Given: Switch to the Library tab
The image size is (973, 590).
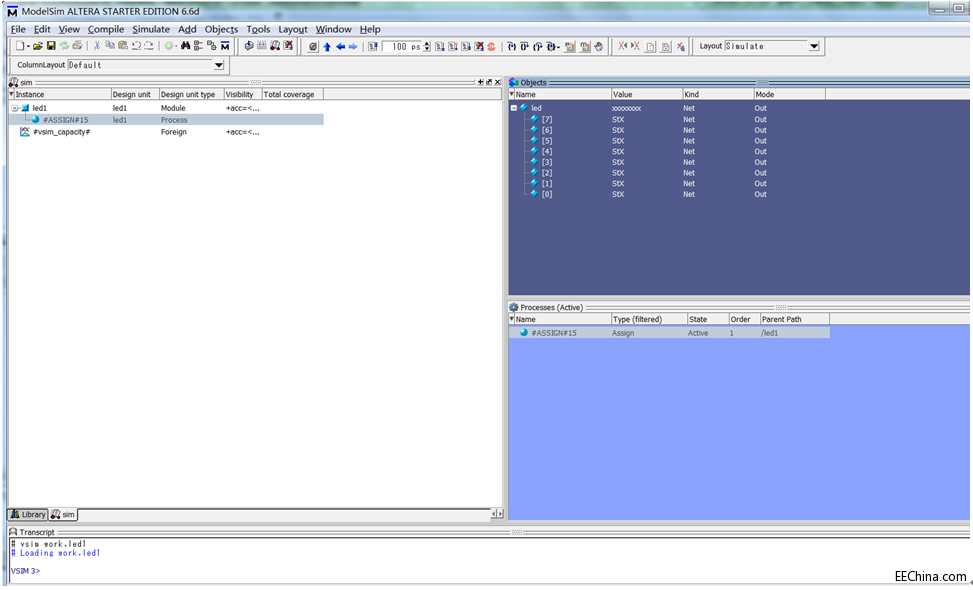Looking at the screenshot, I should point(29,514).
